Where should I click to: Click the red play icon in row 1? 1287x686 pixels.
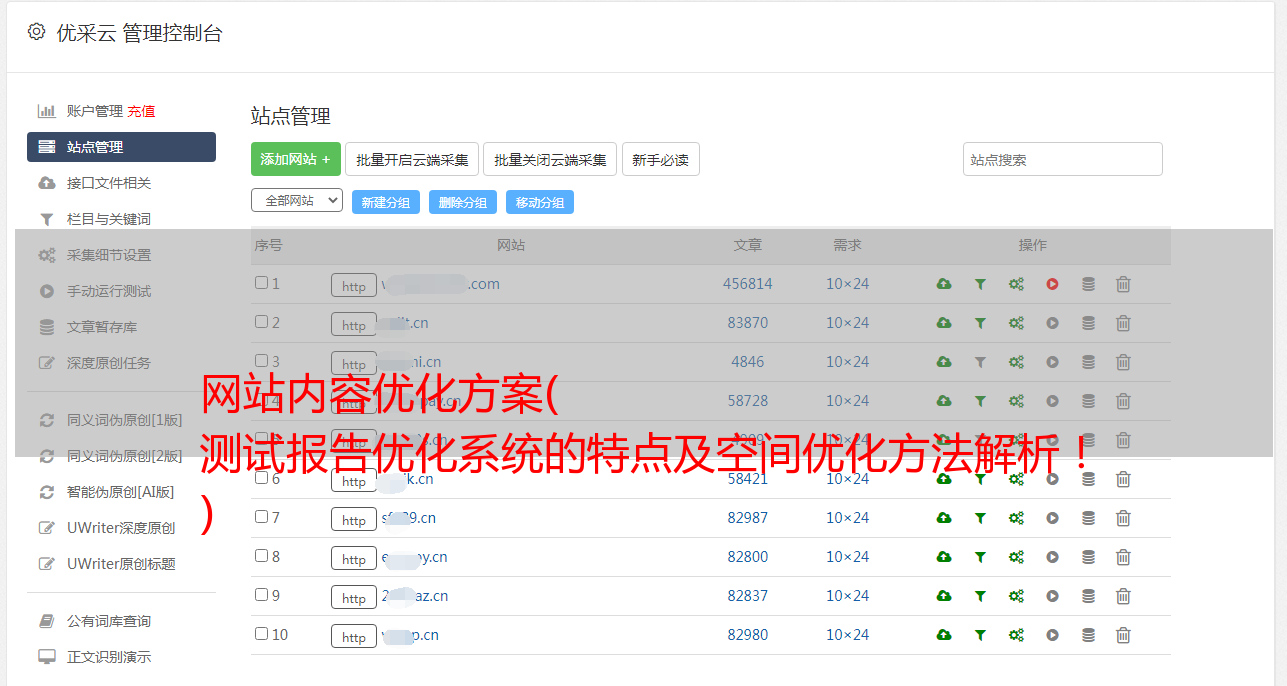(x=1052, y=284)
